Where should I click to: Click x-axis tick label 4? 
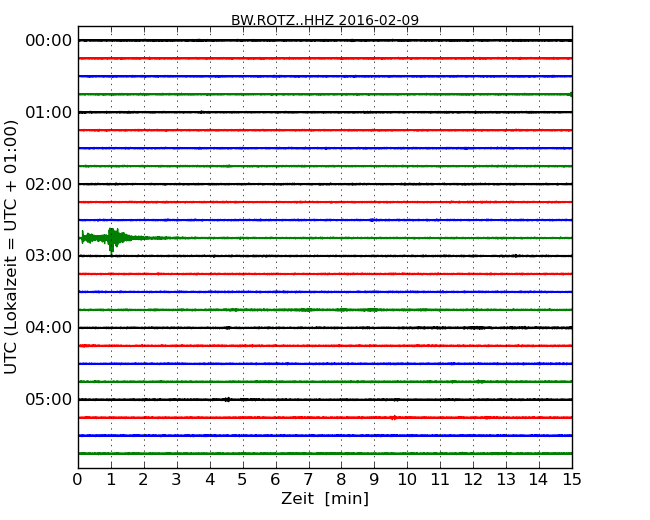[x=210, y=480]
